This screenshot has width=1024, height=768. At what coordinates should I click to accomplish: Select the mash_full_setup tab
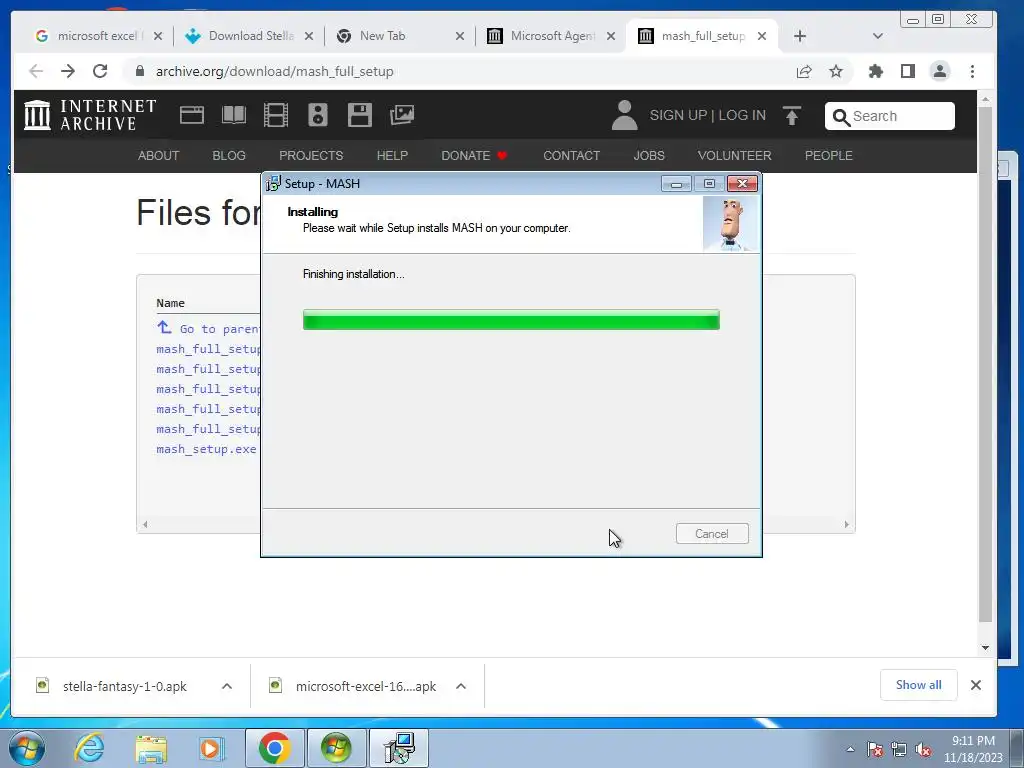tap(702, 36)
